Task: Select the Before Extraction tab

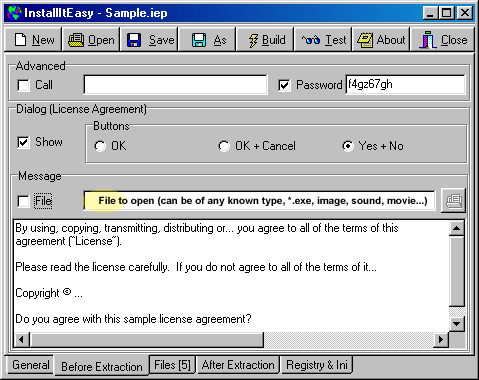Action: pos(102,366)
